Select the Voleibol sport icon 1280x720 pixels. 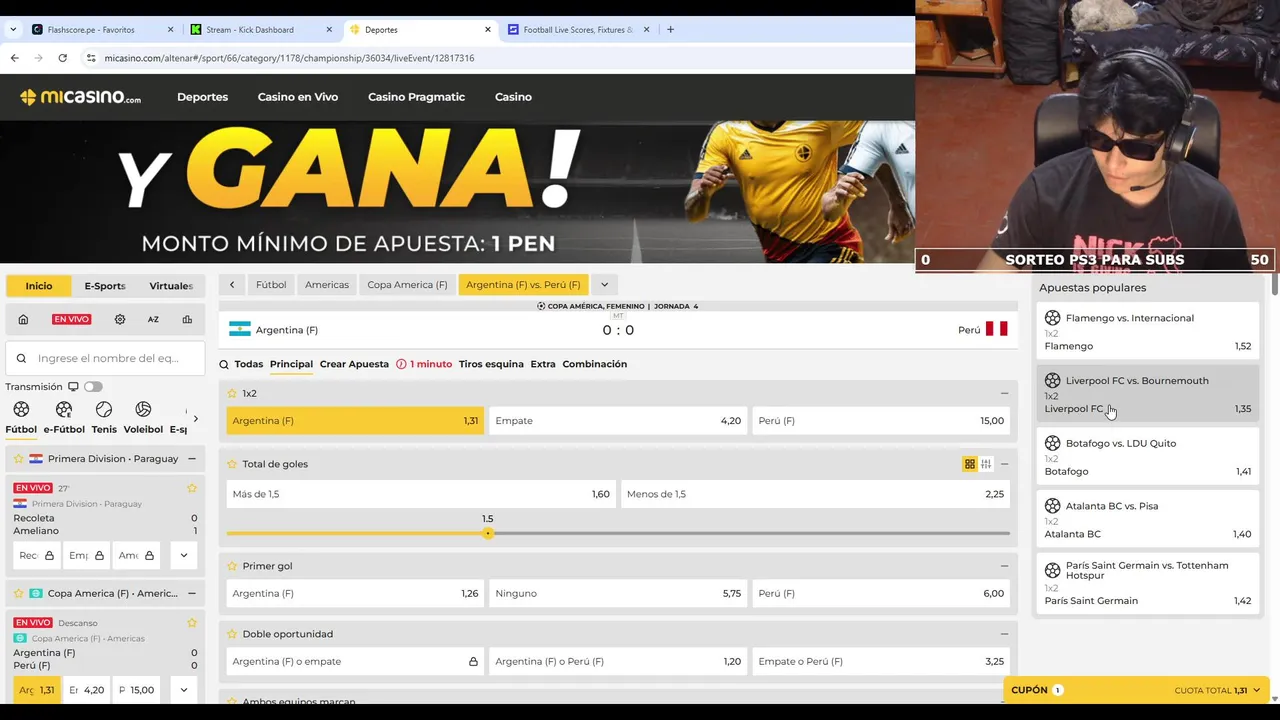143,410
